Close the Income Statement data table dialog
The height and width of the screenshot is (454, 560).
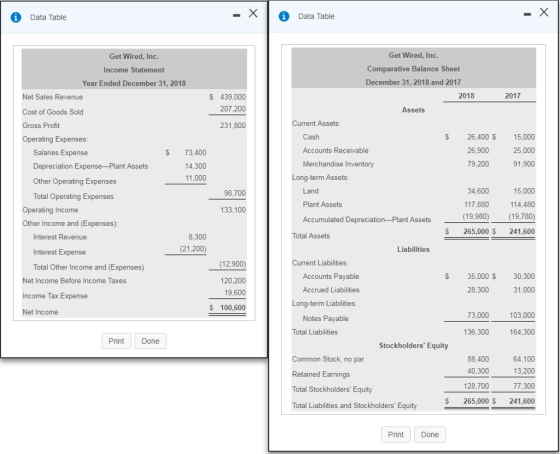(253, 13)
